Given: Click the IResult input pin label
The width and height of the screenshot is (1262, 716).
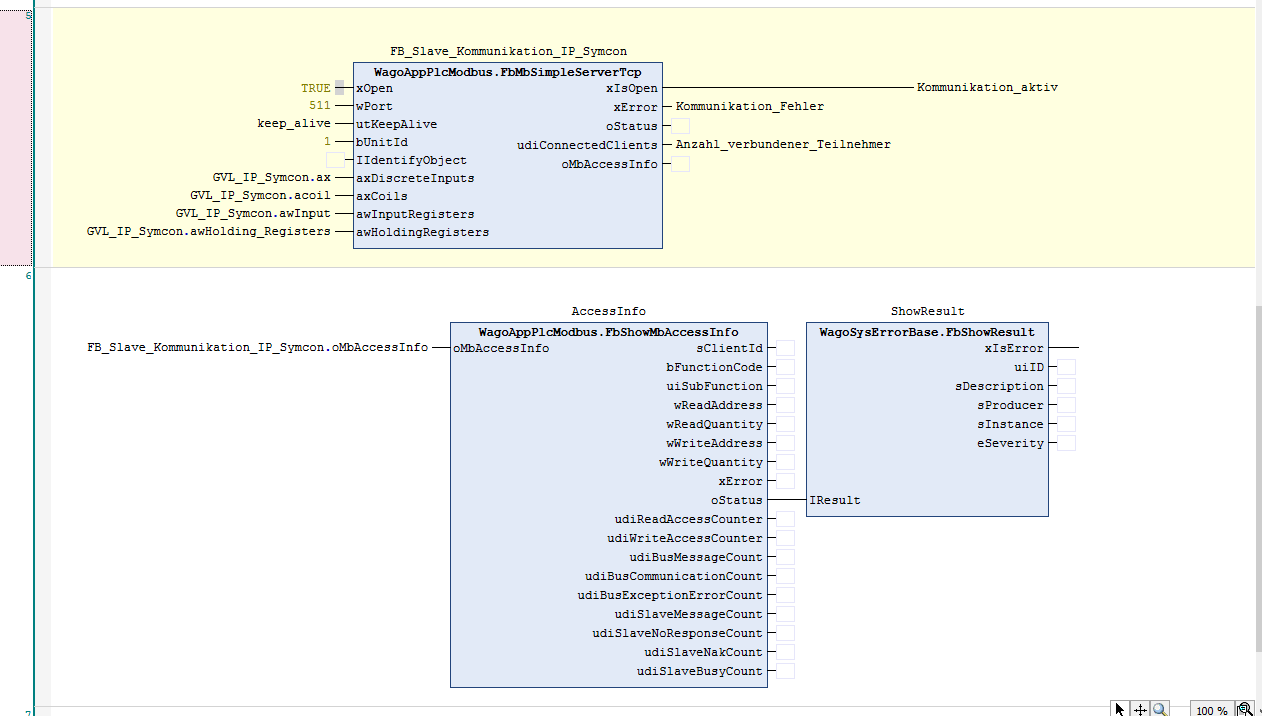Looking at the screenshot, I should click(x=835, y=500).
